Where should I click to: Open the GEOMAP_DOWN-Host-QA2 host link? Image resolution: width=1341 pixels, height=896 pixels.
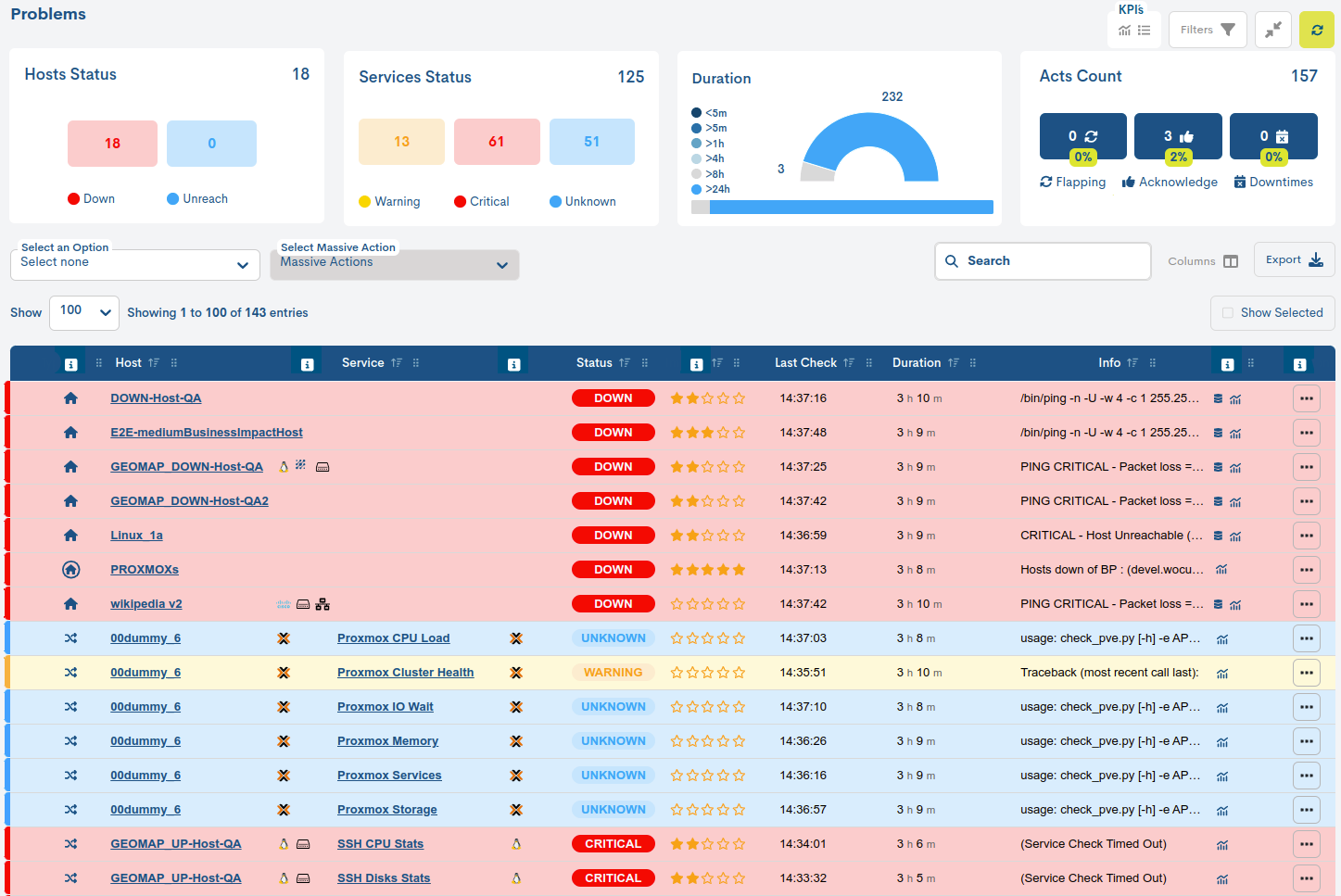click(x=189, y=501)
